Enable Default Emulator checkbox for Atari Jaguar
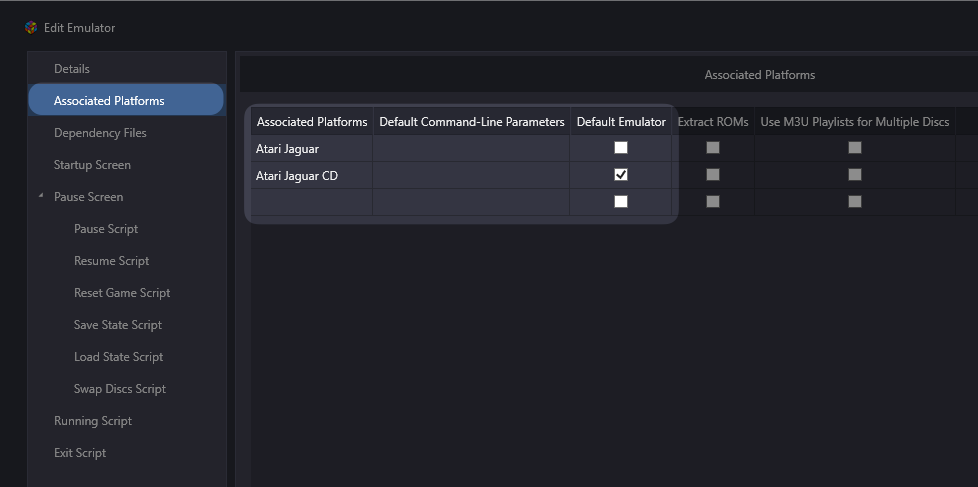This screenshot has height=487, width=978. pos(621,148)
